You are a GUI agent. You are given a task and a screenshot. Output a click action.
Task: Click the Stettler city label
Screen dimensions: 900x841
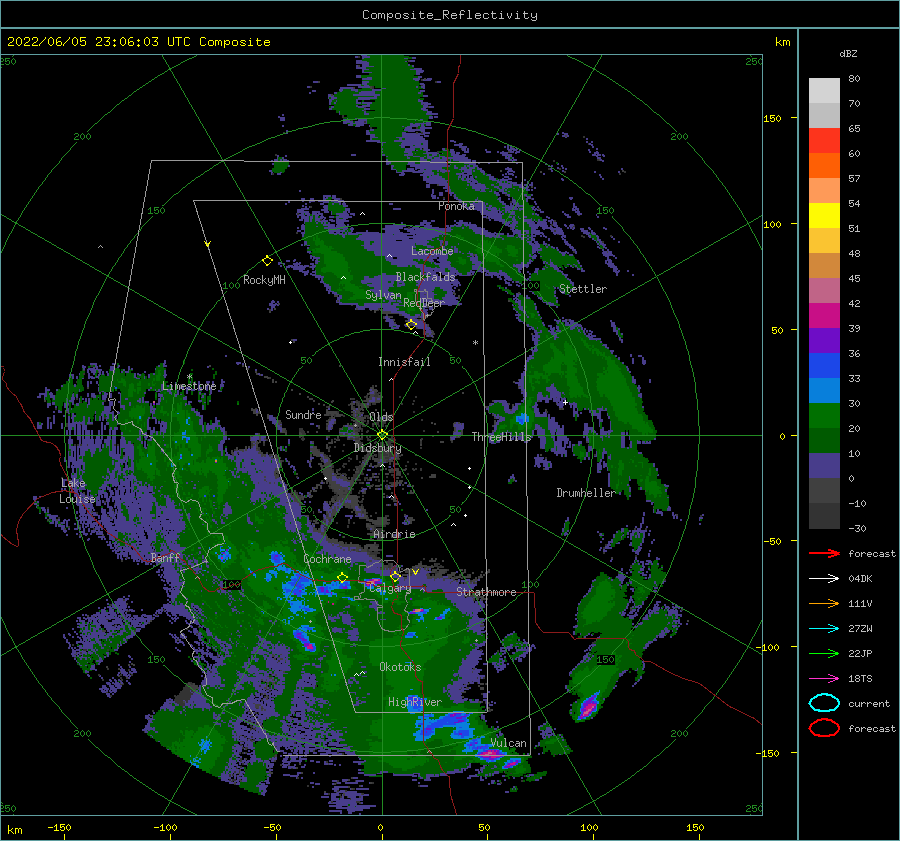click(583, 289)
